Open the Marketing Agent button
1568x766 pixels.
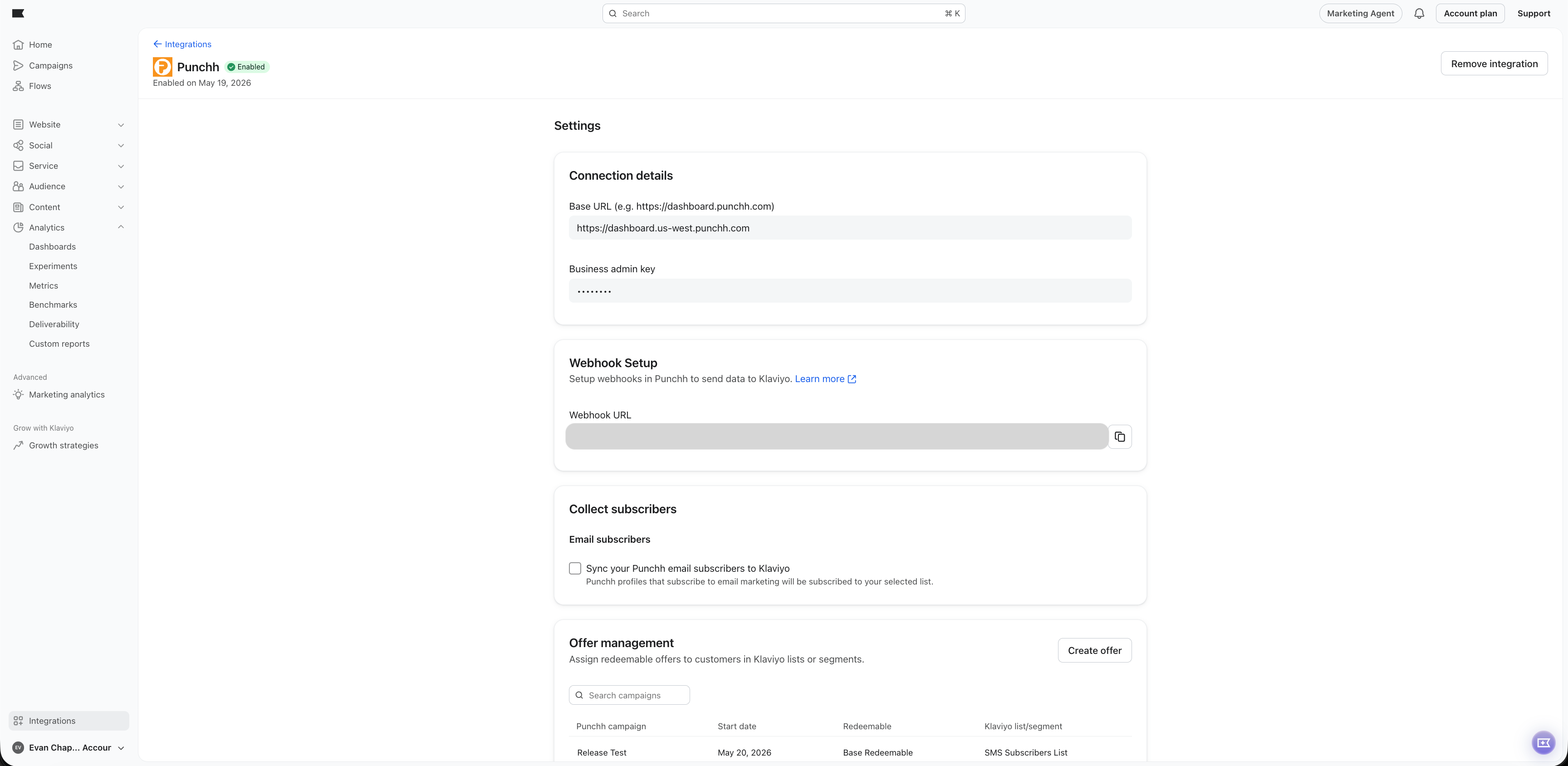(x=1360, y=14)
